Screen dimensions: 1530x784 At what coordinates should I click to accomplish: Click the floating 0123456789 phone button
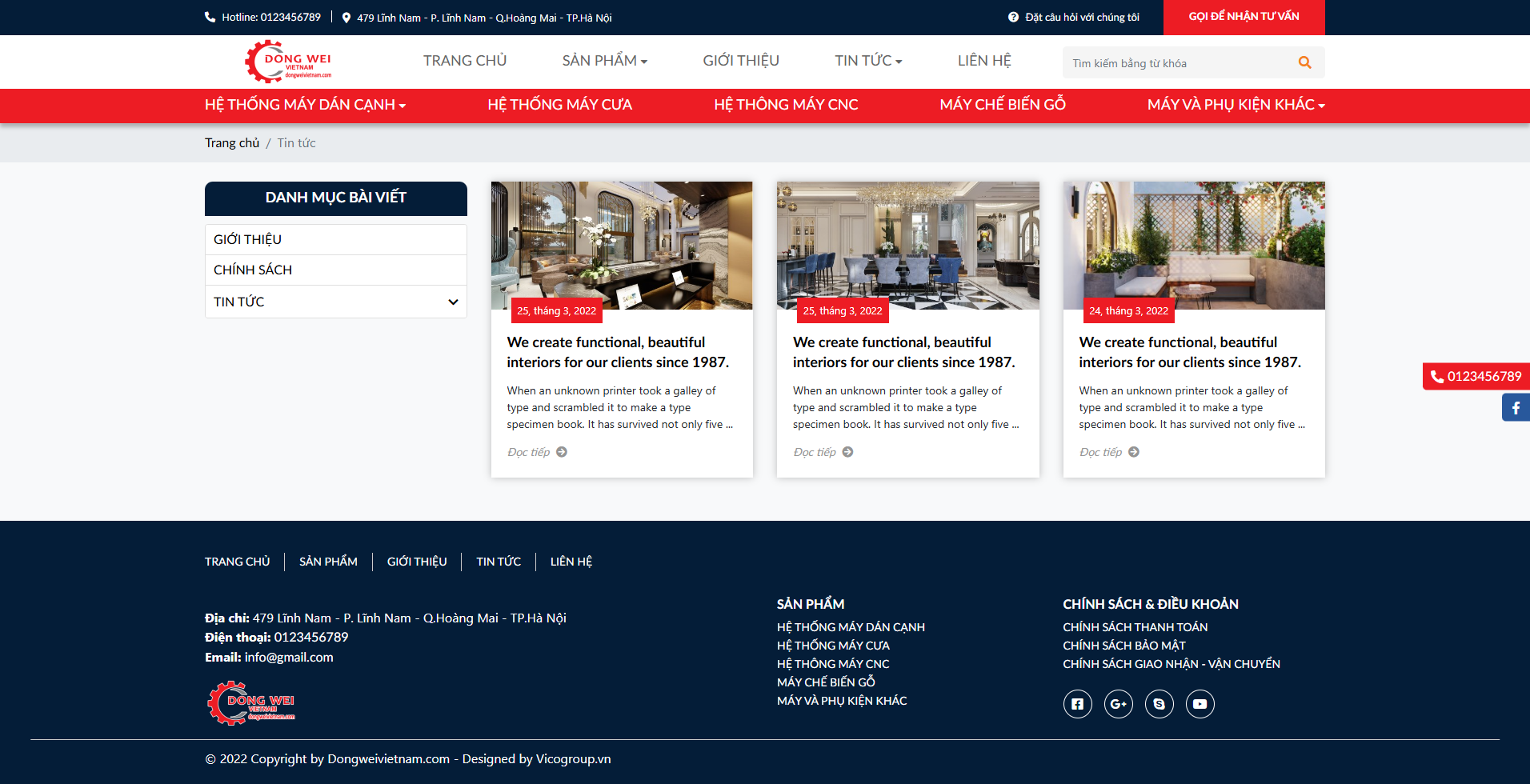[x=1476, y=377]
